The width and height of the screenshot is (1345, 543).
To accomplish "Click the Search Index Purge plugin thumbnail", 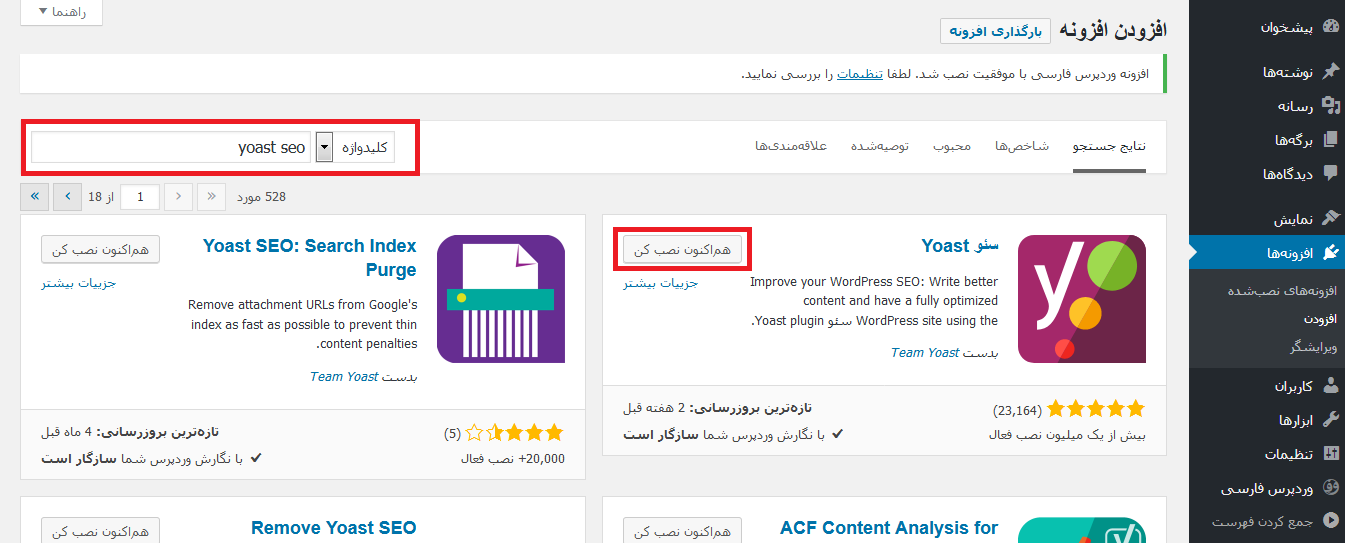I will coord(501,299).
